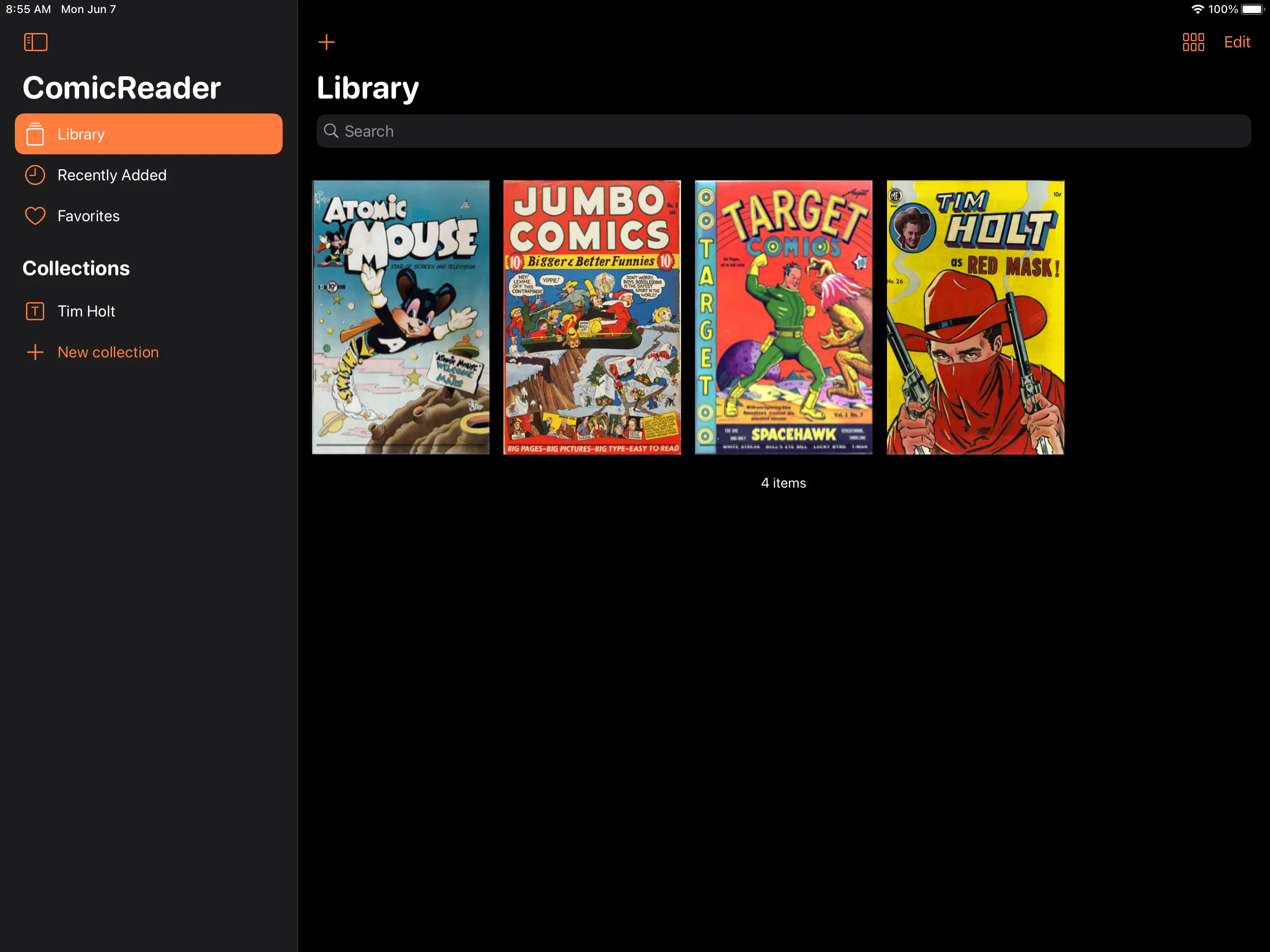Open the Jumbo Comics cover
The width and height of the screenshot is (1270, 952).
pyautogui.click(x=592, y=317)
